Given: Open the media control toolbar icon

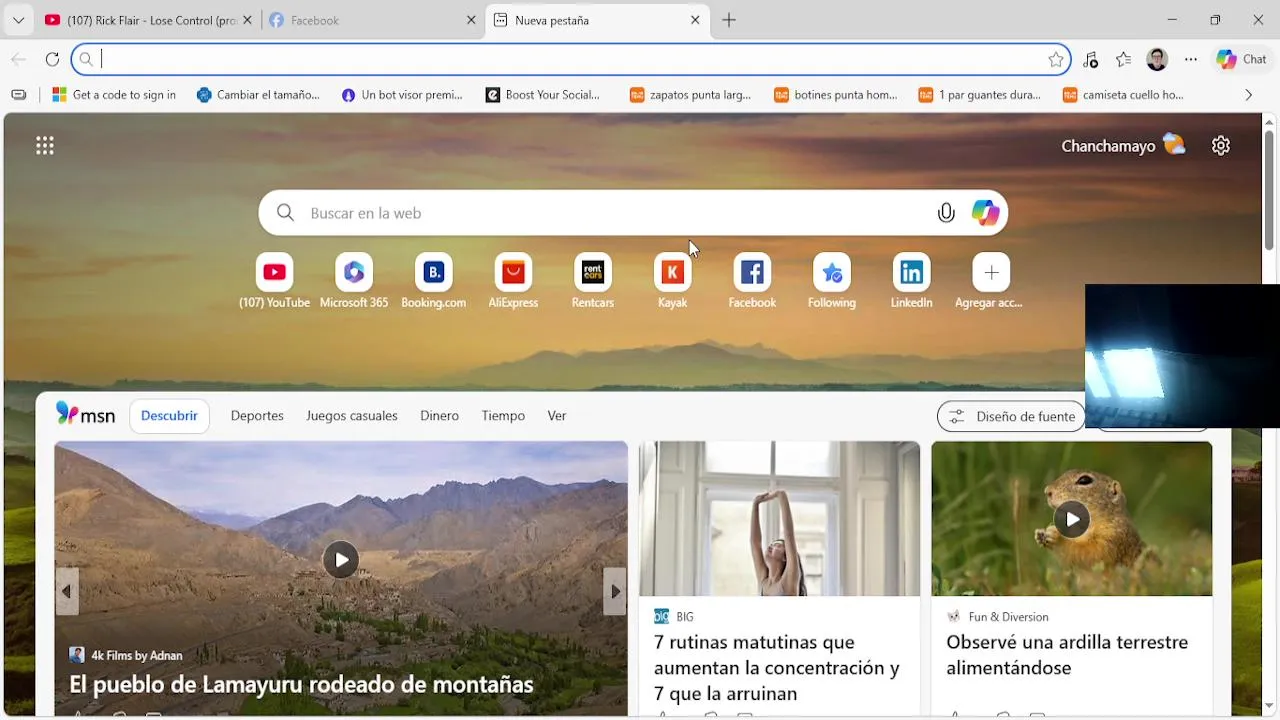Looking at the screenshot, I should [x=1091, y=59].
